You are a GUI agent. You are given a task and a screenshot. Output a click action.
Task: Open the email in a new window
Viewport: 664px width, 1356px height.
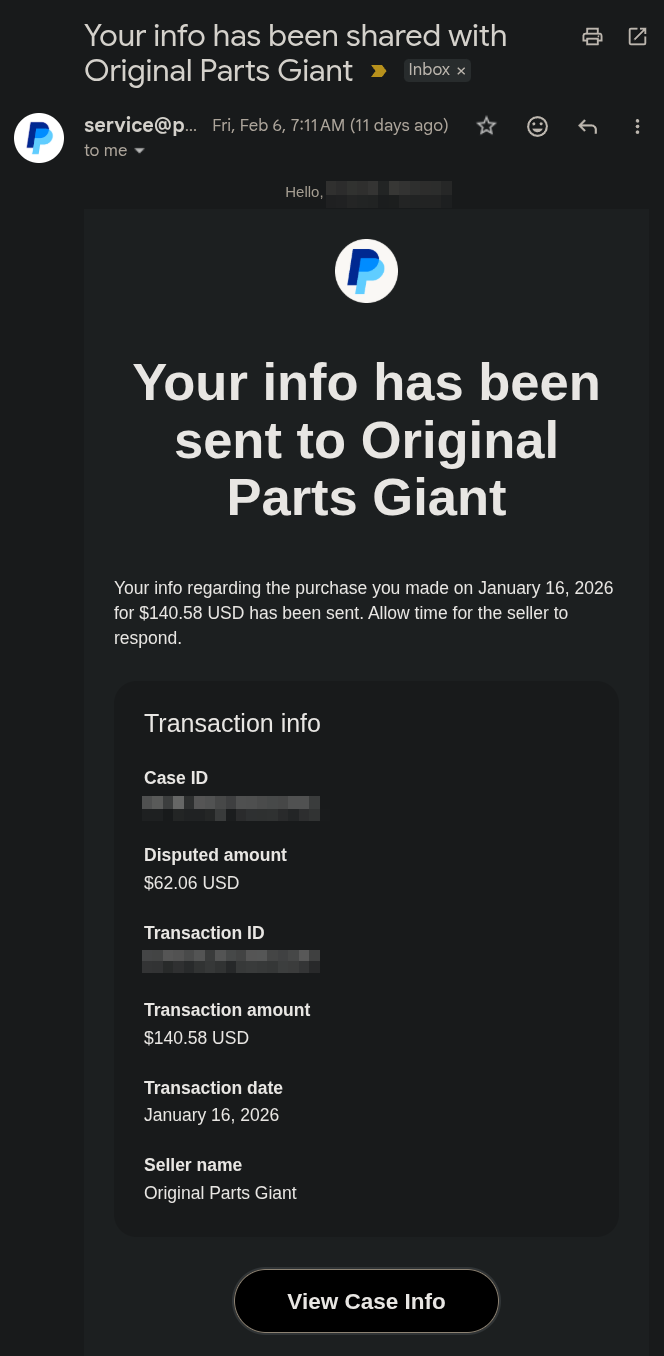[x=637, y=37]
